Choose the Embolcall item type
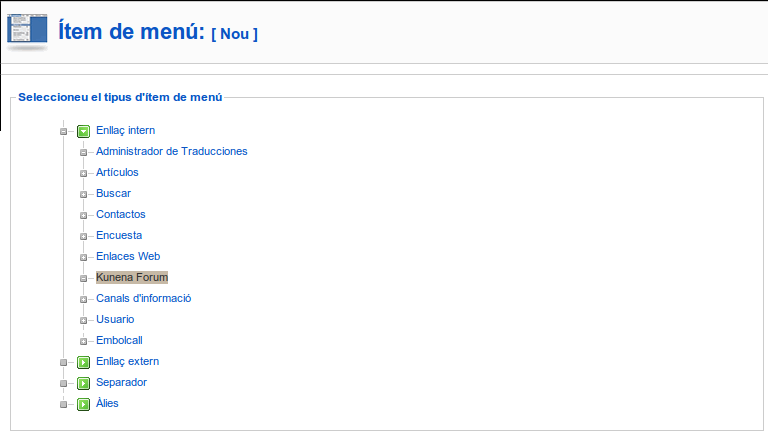Viewport: 768px width, 435px height. (120, 341)
